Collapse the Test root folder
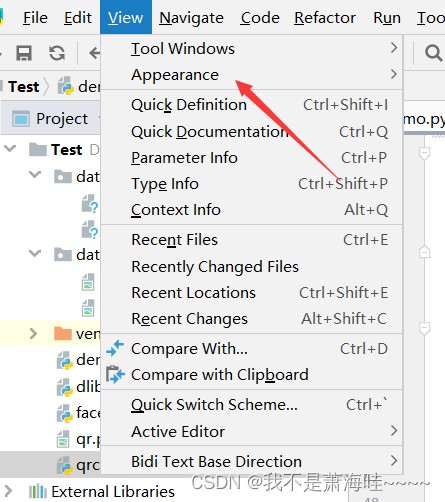This screenshot has width=445, height=502. pos(10,148)
